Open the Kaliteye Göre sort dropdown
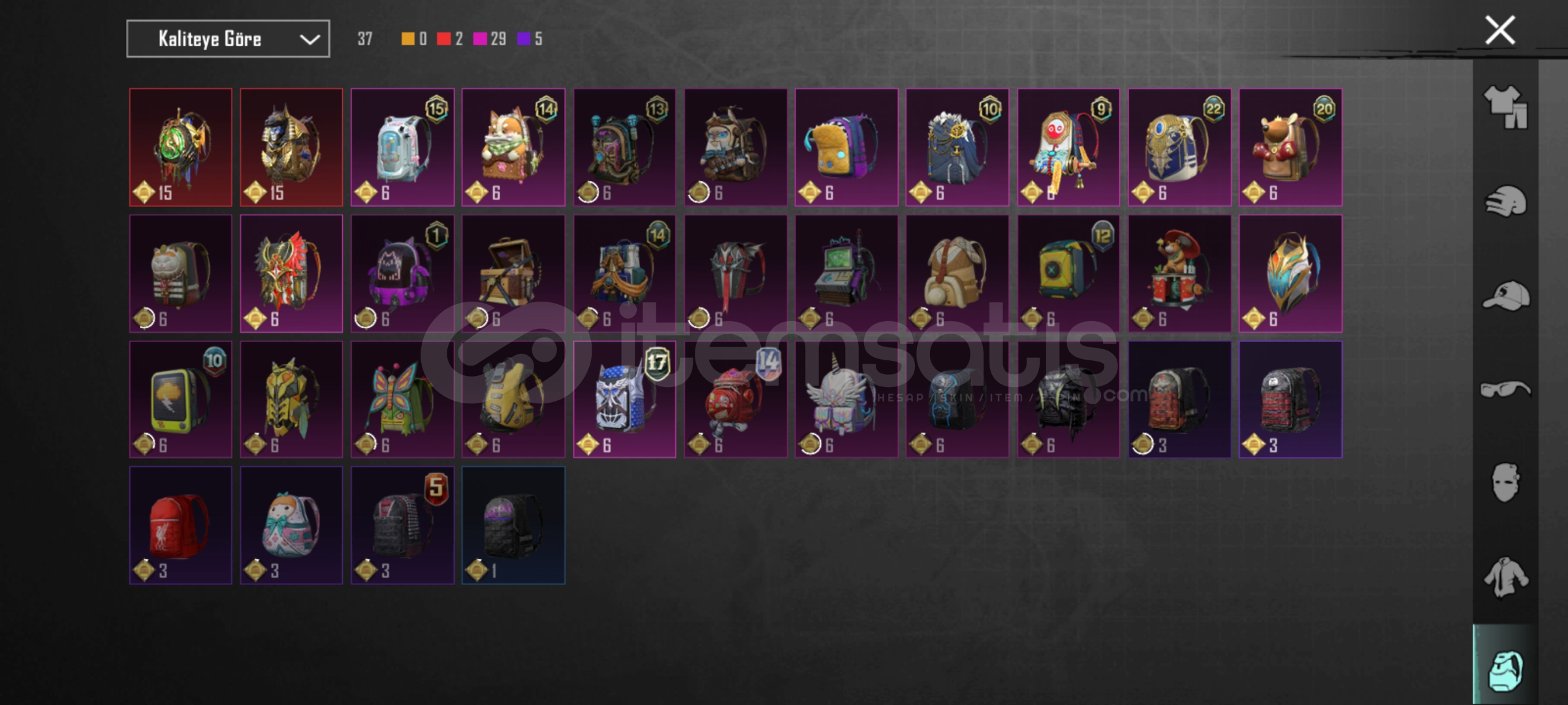The width and height of the screenshot is (1568, 705). (x=228, y=39)
